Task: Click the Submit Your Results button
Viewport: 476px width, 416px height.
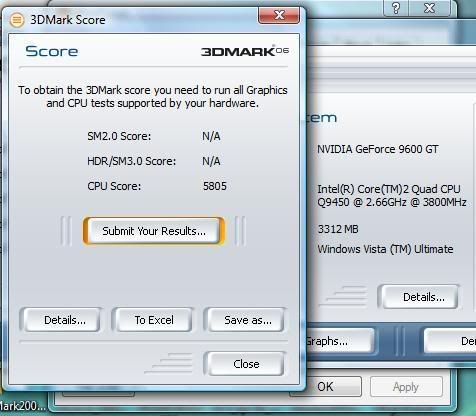Action: pyautogui.click(x=154, y=231)
